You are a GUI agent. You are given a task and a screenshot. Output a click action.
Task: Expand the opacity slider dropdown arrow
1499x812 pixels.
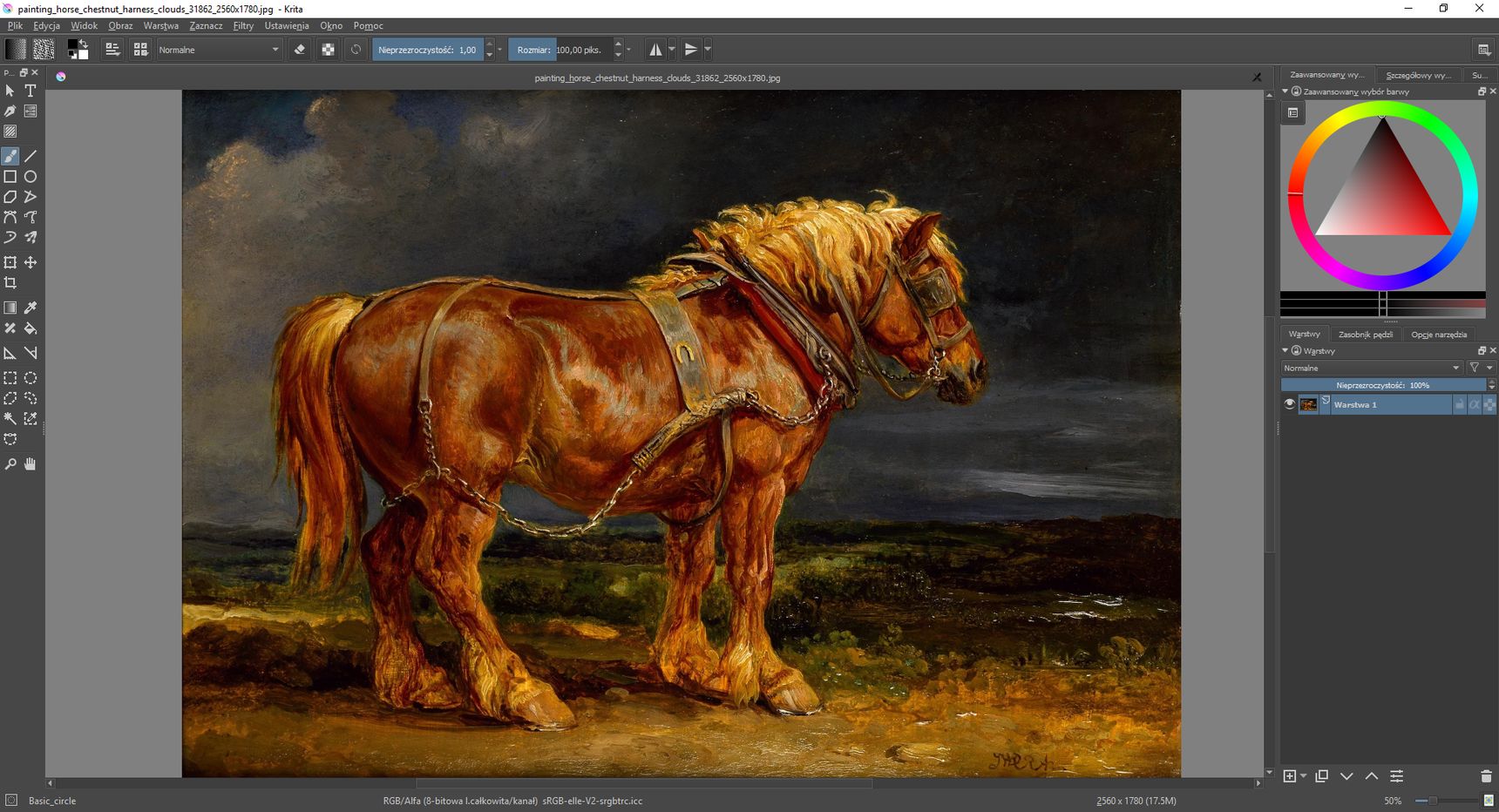pyautogui.click(x=499, y=50)
